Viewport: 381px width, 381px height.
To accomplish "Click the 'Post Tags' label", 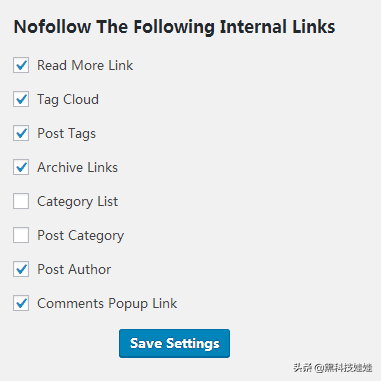I will (66, 134).
